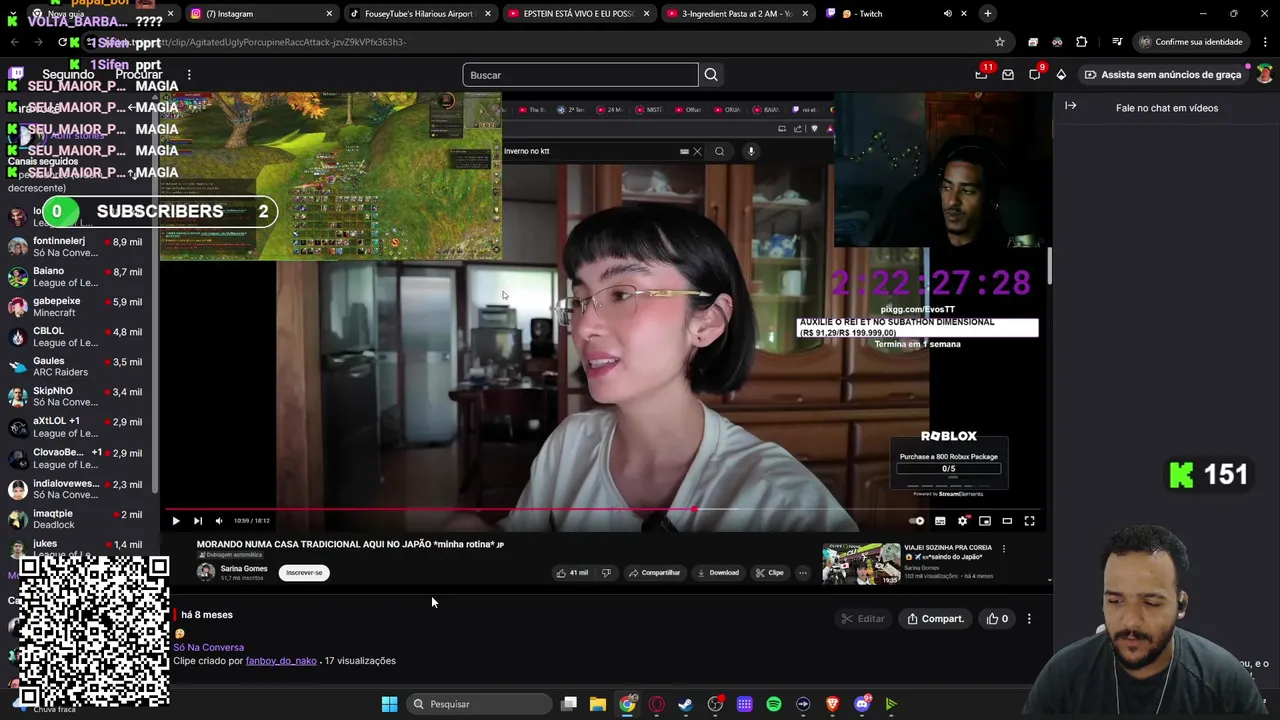Open gabepeixe Minecraft channel in sidebar
1280x720 pixels.
76,307
